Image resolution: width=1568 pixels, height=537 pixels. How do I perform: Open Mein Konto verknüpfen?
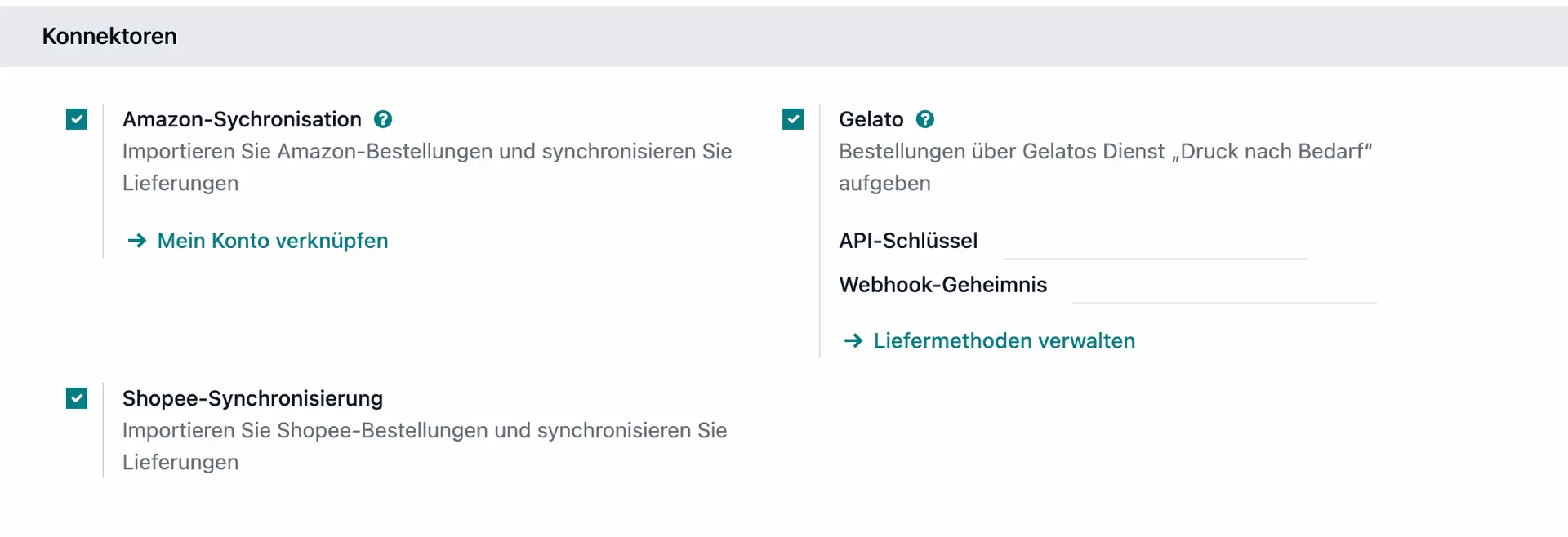point(273,241)
